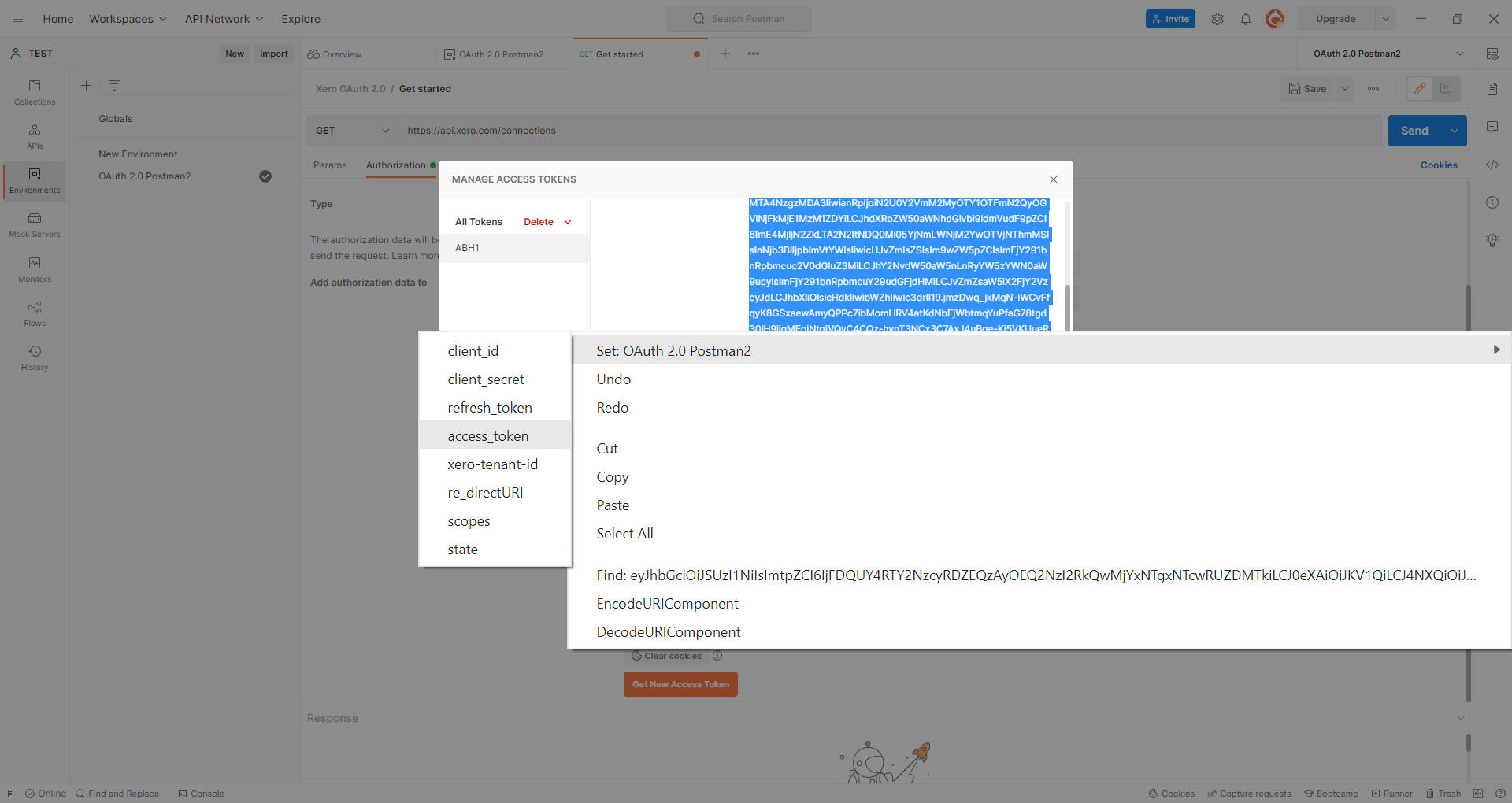
Task: Click the Get New Access Token button
Action: (x=680, y=684)
